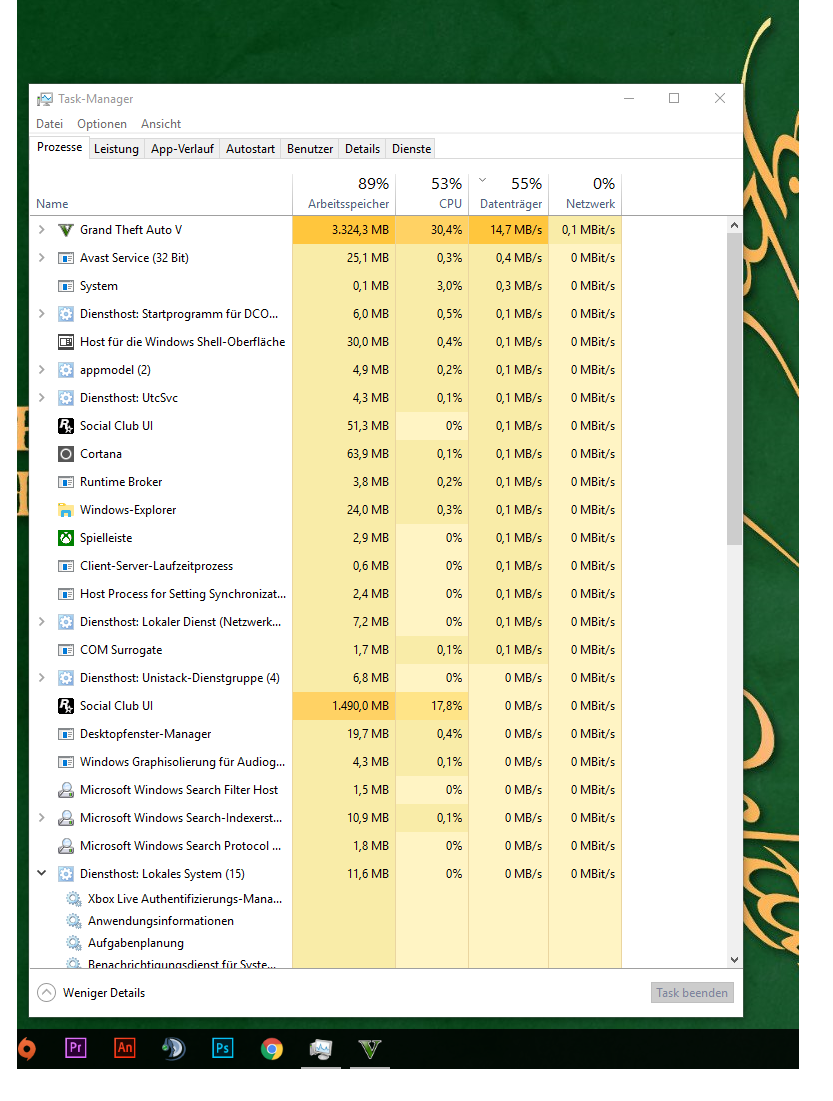Image resolution: width=833 pixels, height=1101 pixels.
Task: Click the Xbox Live Authentifizierungs-Manager service icon
Action: click(73, 899)
